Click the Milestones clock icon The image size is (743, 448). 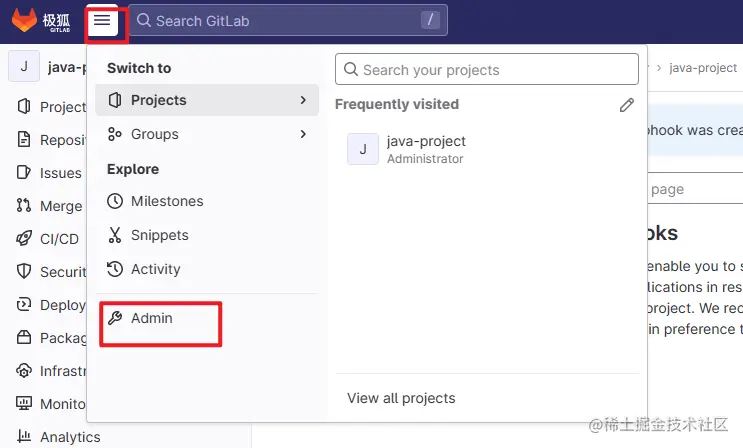point(115,201)
